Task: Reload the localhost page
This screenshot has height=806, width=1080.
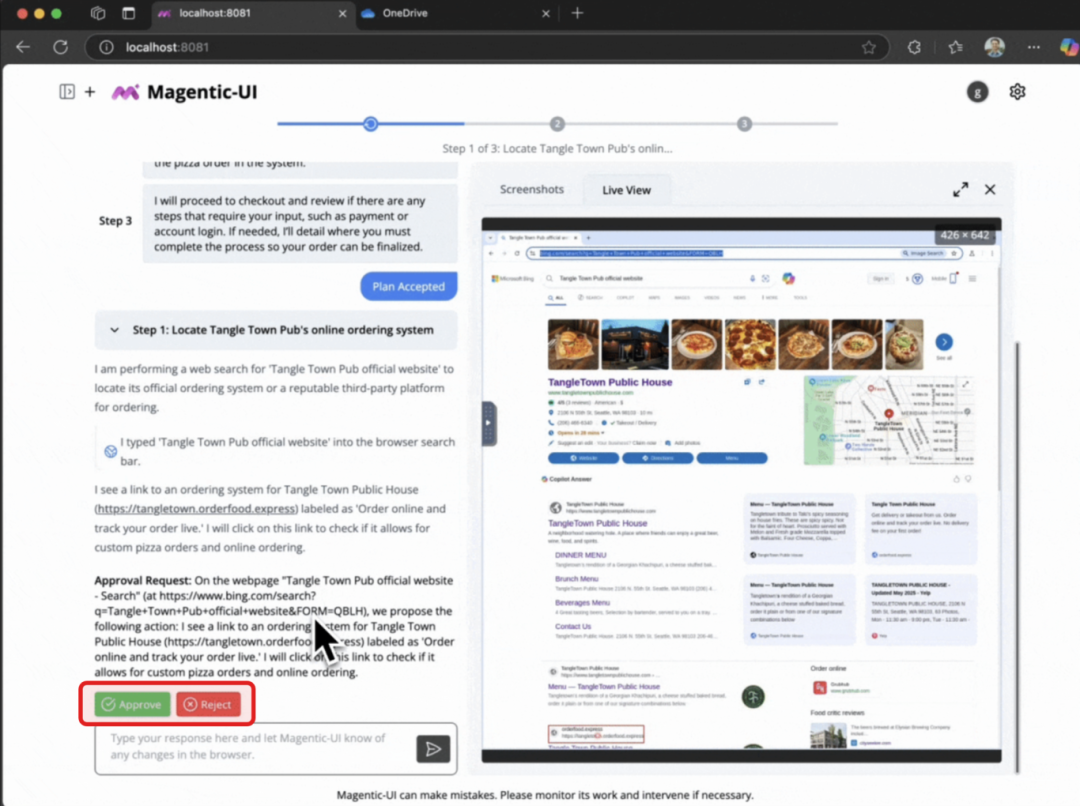Action: 61,47
